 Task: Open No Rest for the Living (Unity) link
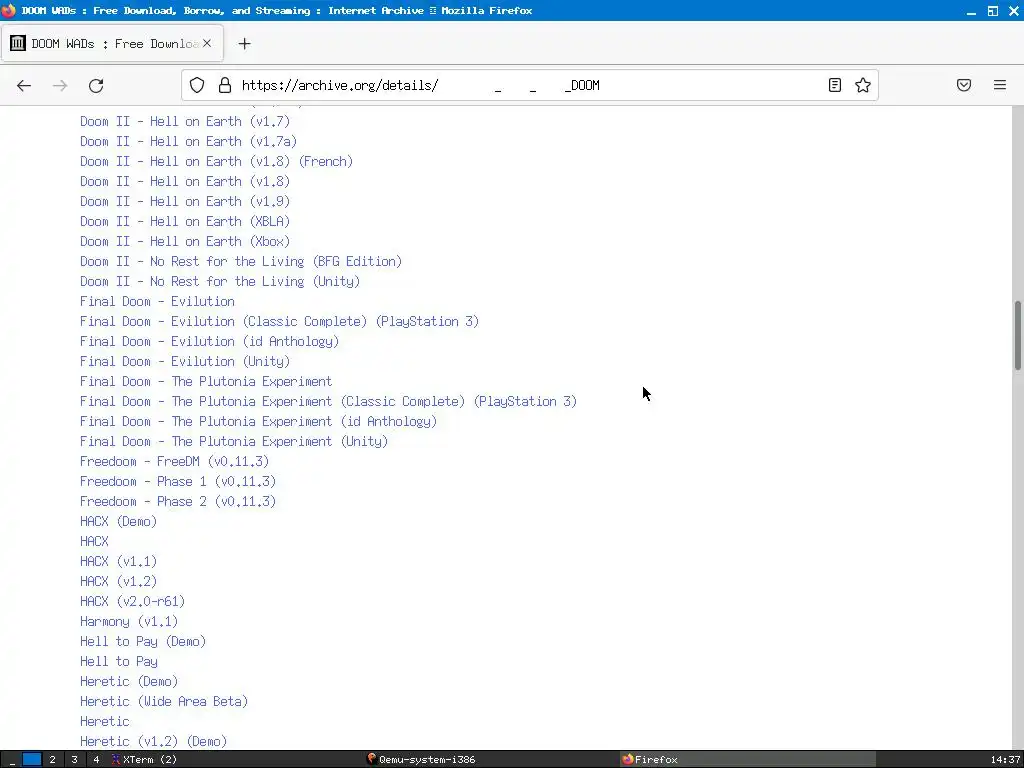point(220,281)
